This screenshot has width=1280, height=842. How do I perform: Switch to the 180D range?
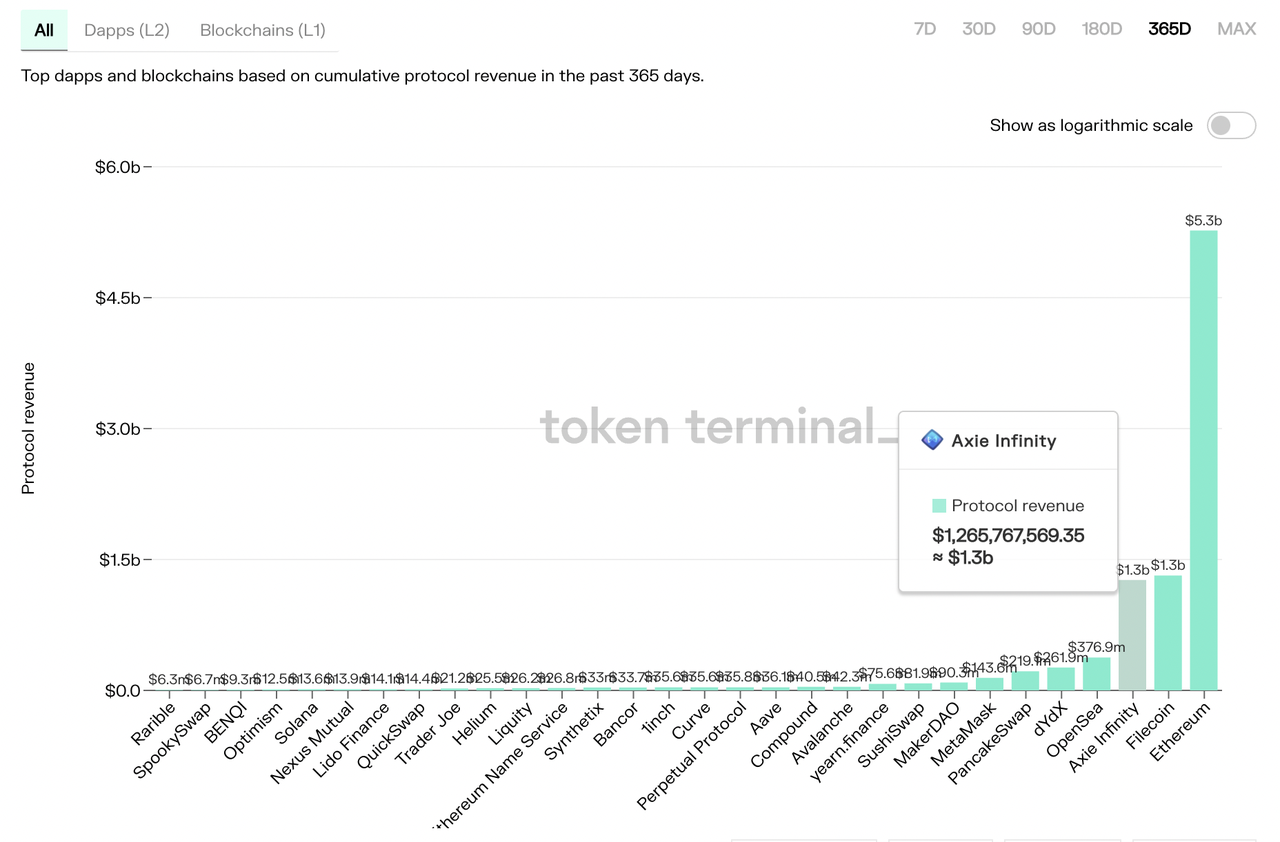coord(1101,29)
